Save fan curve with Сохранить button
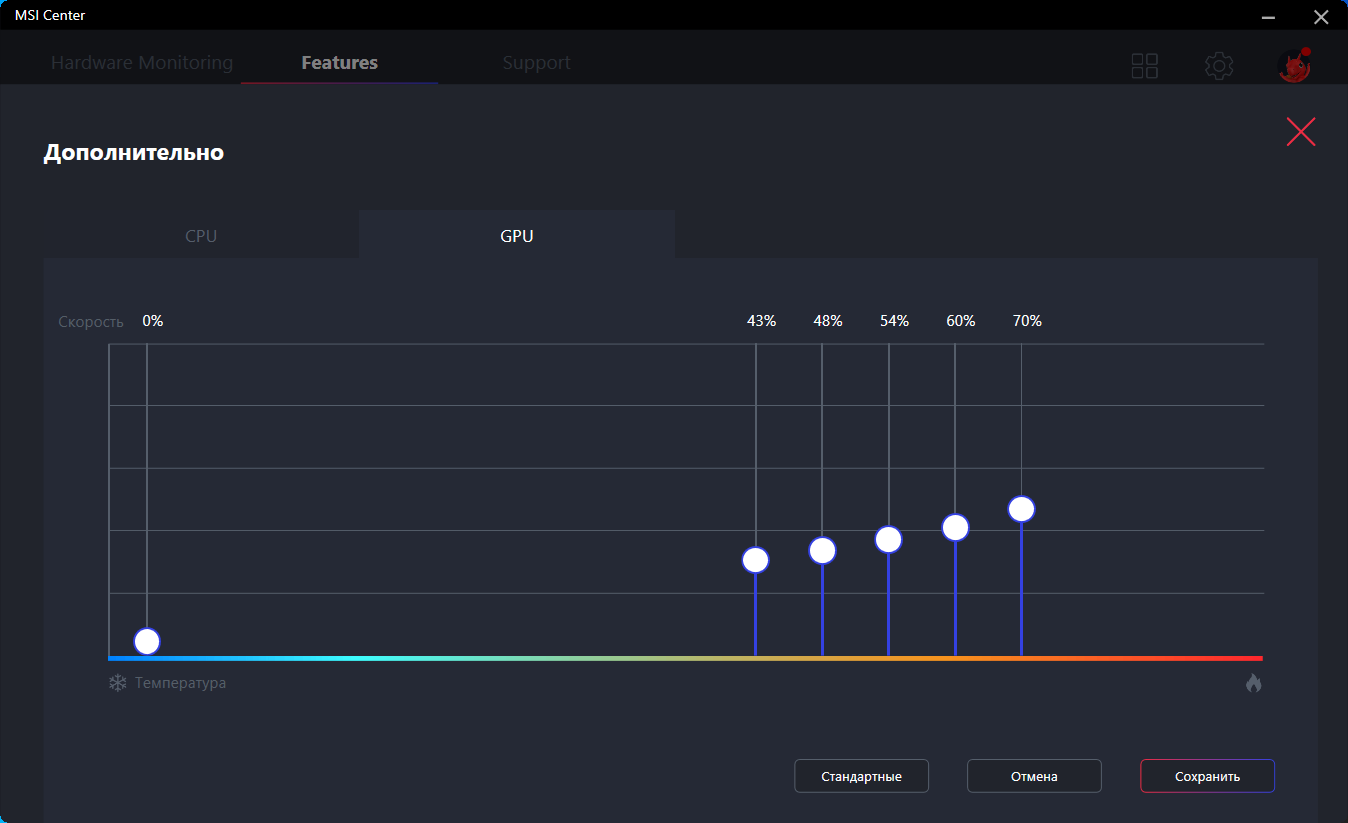Image resolution: width=1348 pixels, height=823 pixels. coord(1208,776)
